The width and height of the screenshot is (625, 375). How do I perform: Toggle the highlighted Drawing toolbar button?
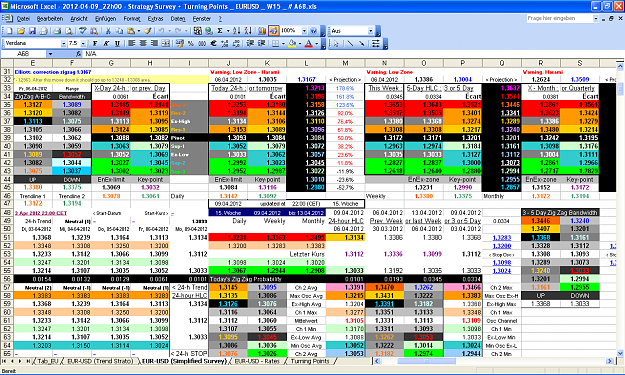click(273, 31)
